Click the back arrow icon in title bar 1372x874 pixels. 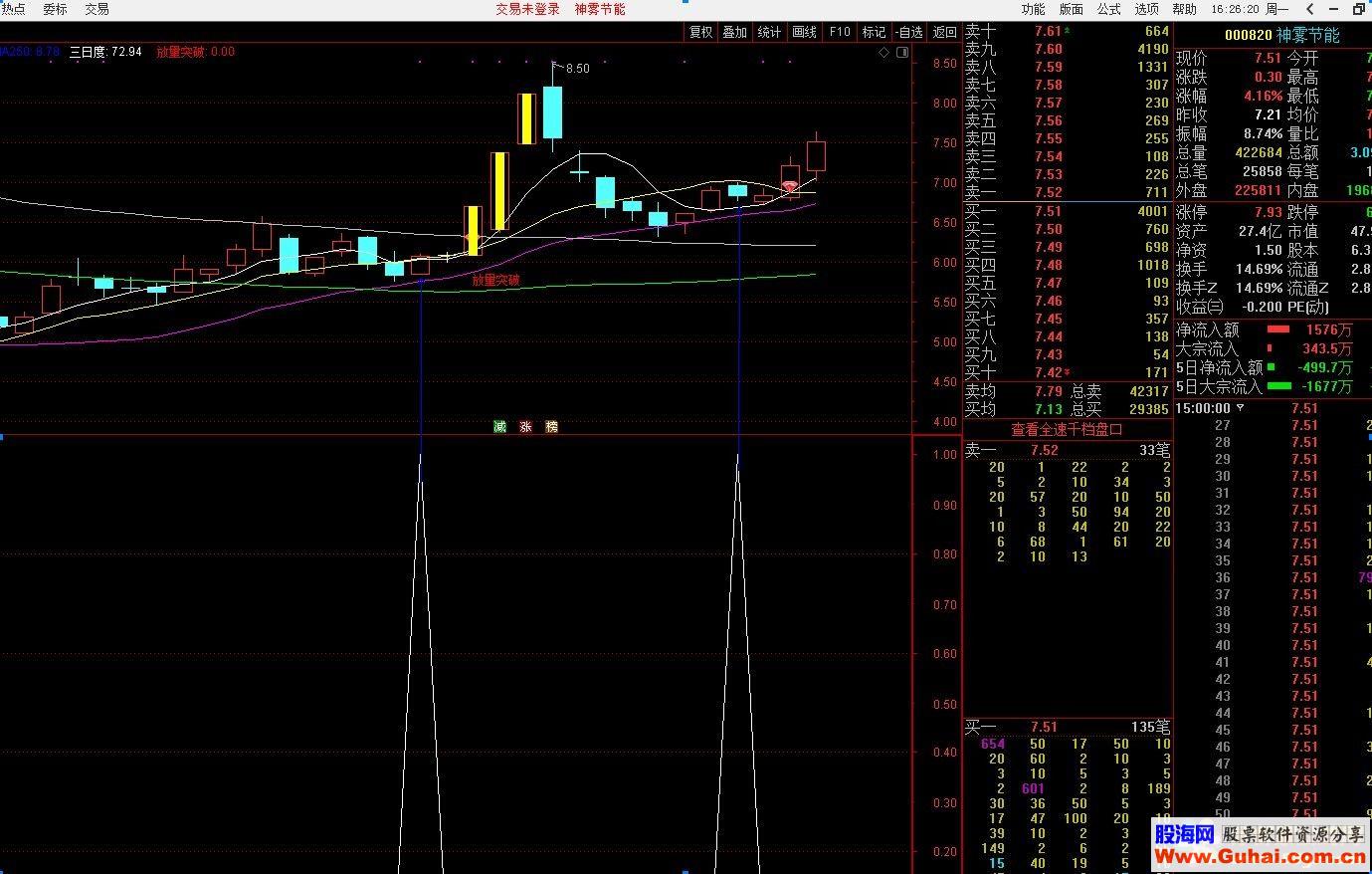[1310, 9]
